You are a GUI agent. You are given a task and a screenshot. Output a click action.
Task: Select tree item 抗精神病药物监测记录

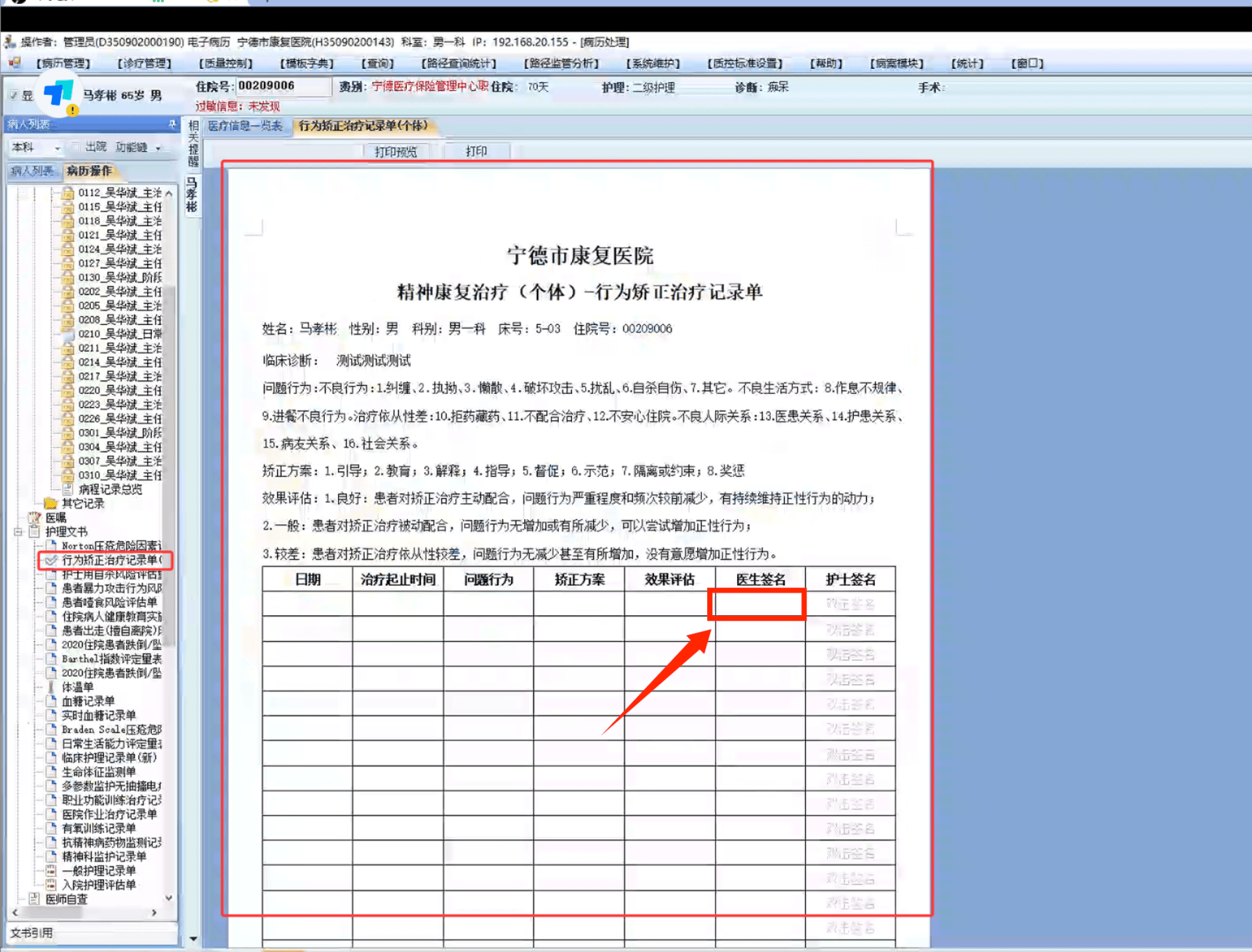click(x=111, y=842)
